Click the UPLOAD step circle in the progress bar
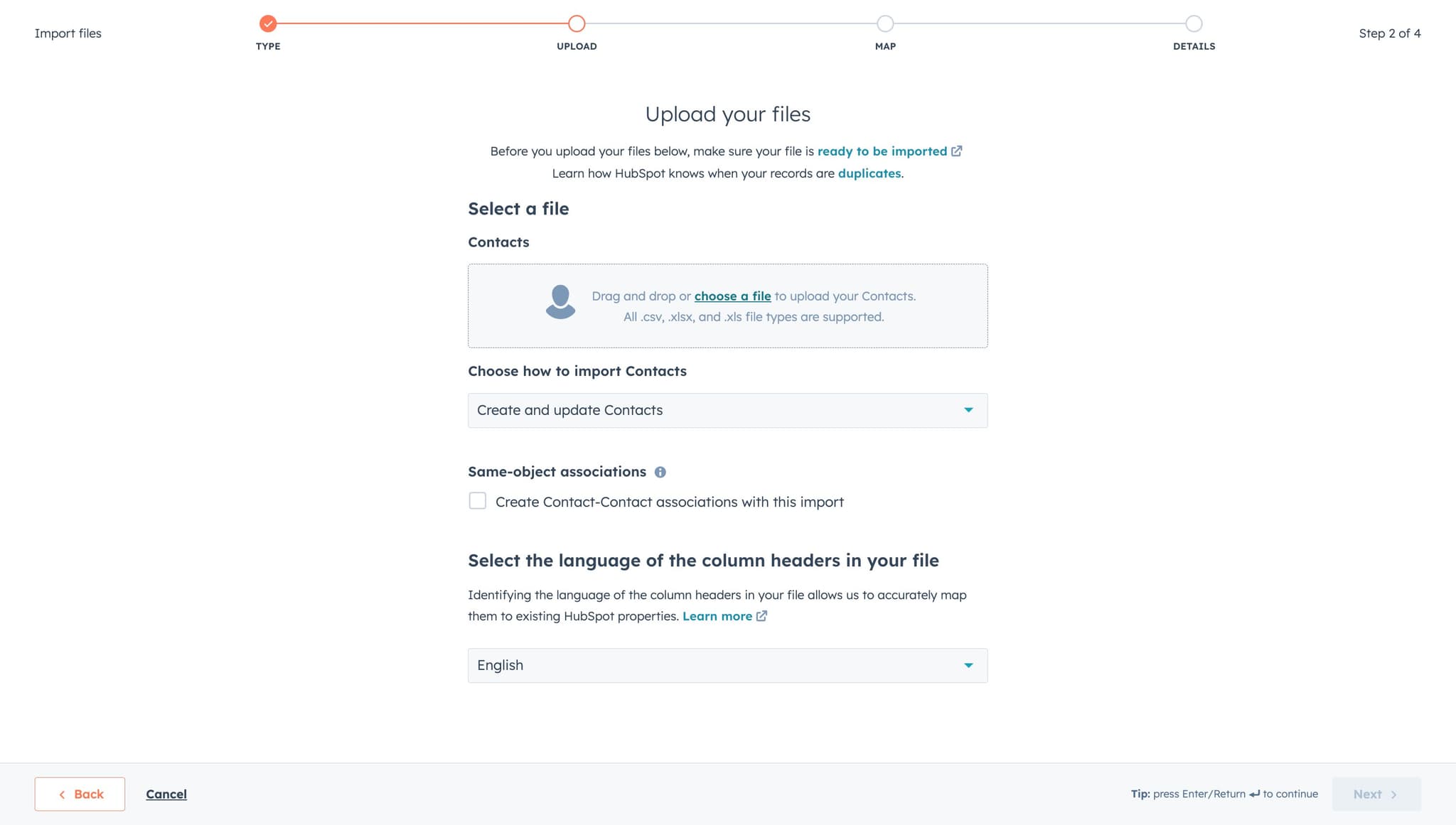 576,23
